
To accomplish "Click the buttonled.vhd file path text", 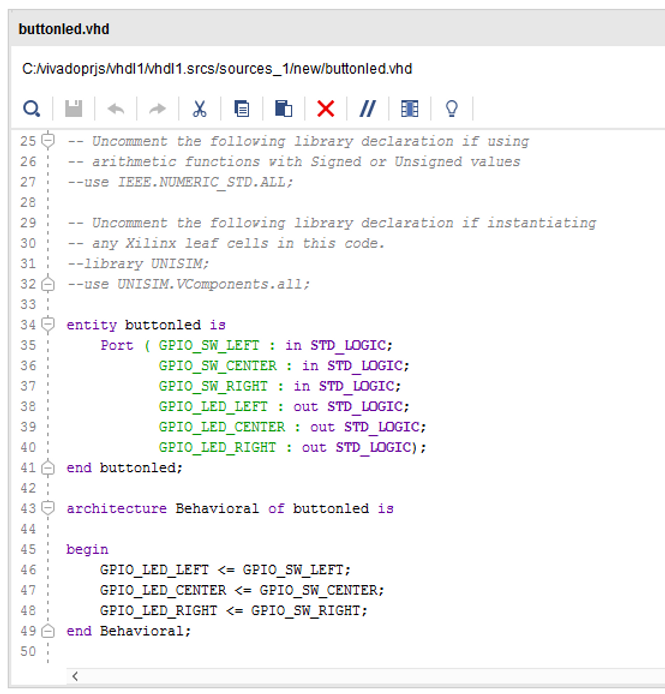I will (x=217, y=69).
